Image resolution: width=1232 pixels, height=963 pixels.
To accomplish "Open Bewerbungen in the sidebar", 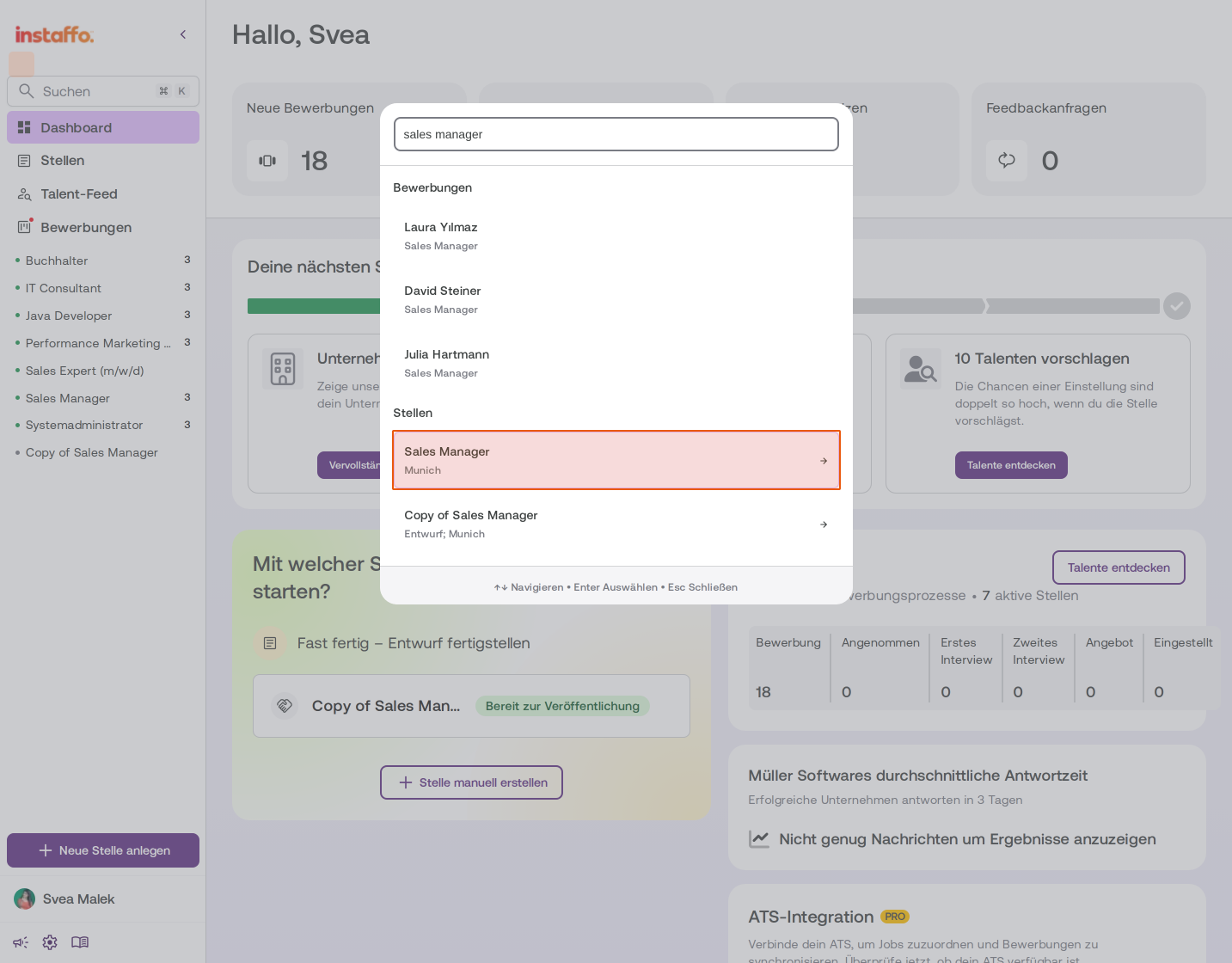I will (103, 228).
